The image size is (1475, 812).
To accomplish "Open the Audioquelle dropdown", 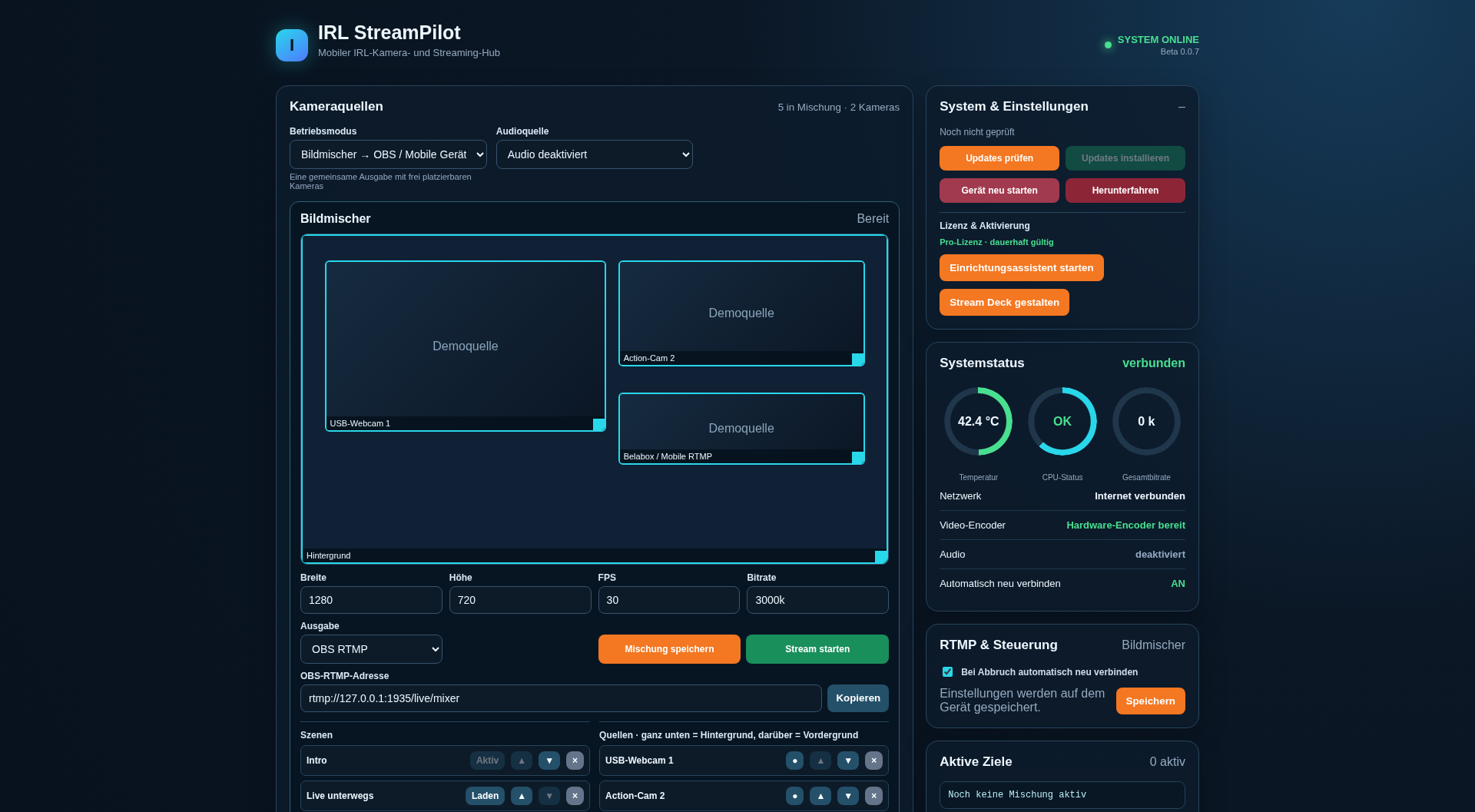I will (595, 154).
